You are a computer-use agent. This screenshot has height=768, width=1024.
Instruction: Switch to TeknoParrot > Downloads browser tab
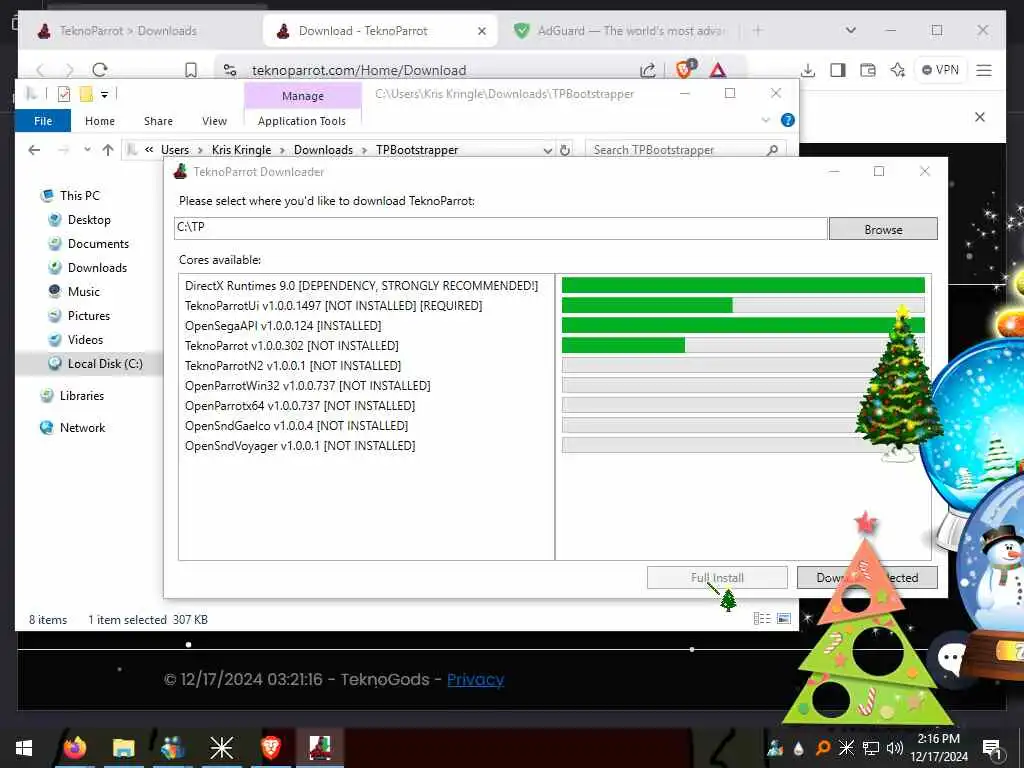127,31
